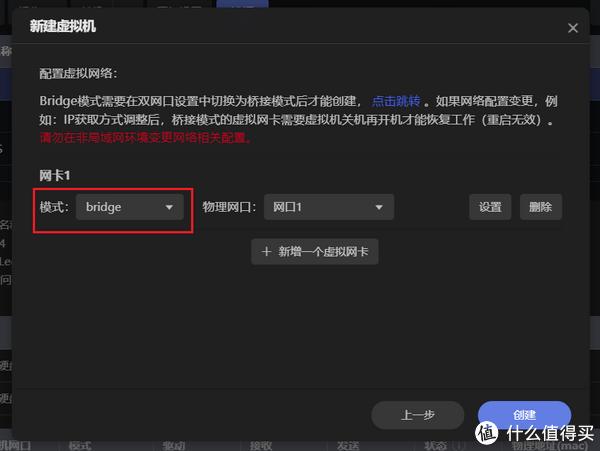Click the red warning text about 非局域网环境
600x451 pixels.
(145, 137)
